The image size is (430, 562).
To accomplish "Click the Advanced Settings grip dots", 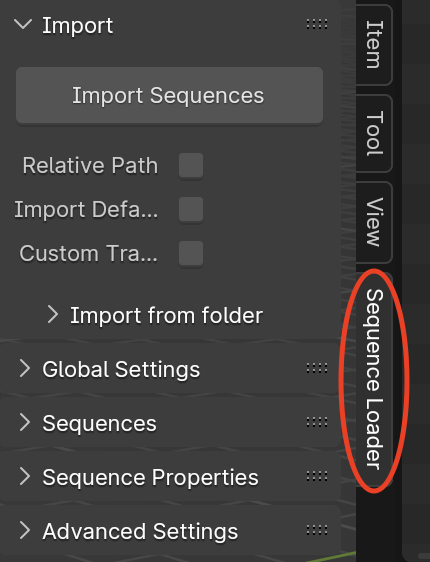I will coord(317,530).
